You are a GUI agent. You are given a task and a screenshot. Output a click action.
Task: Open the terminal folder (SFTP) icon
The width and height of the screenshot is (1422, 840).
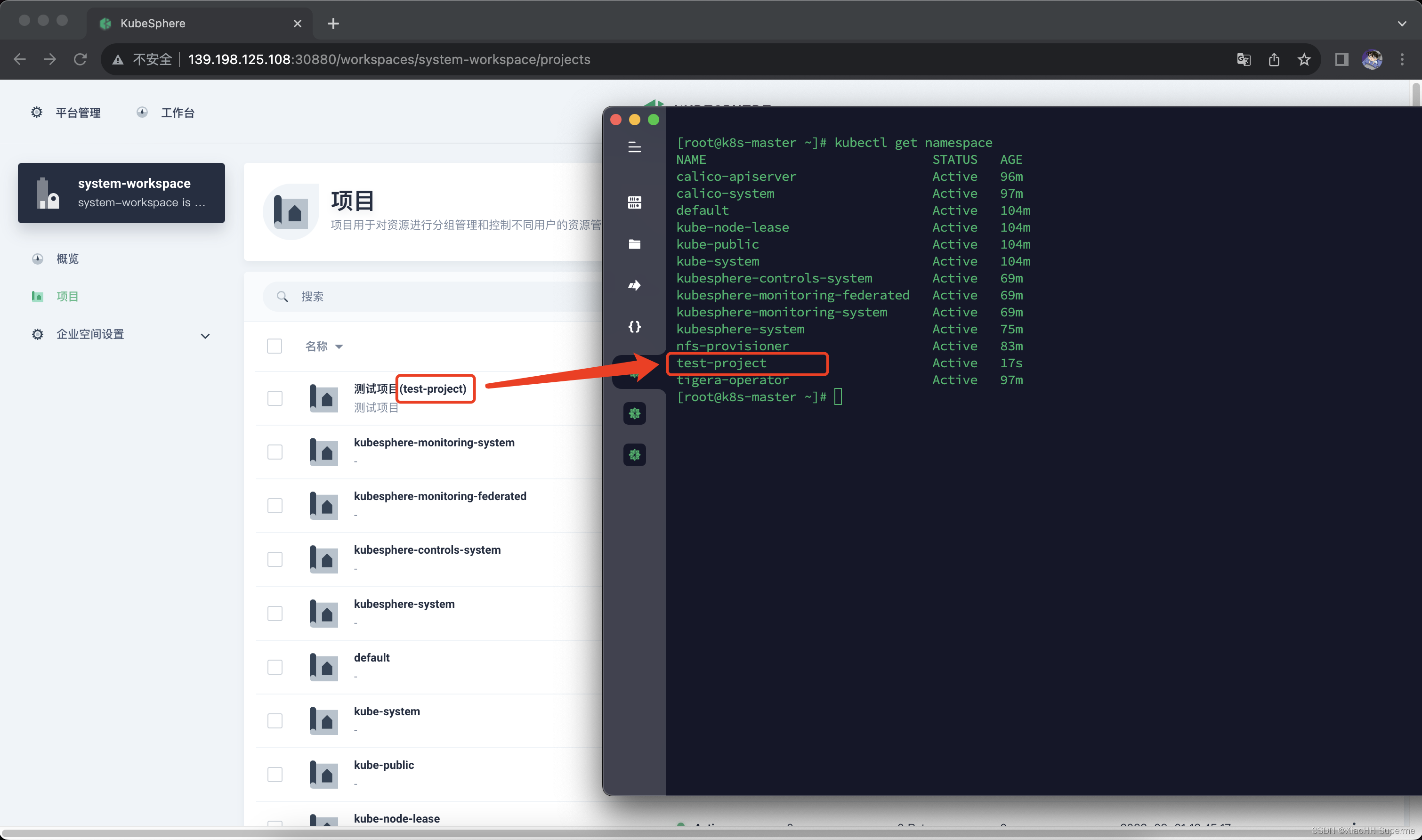(x=634, y=244)
